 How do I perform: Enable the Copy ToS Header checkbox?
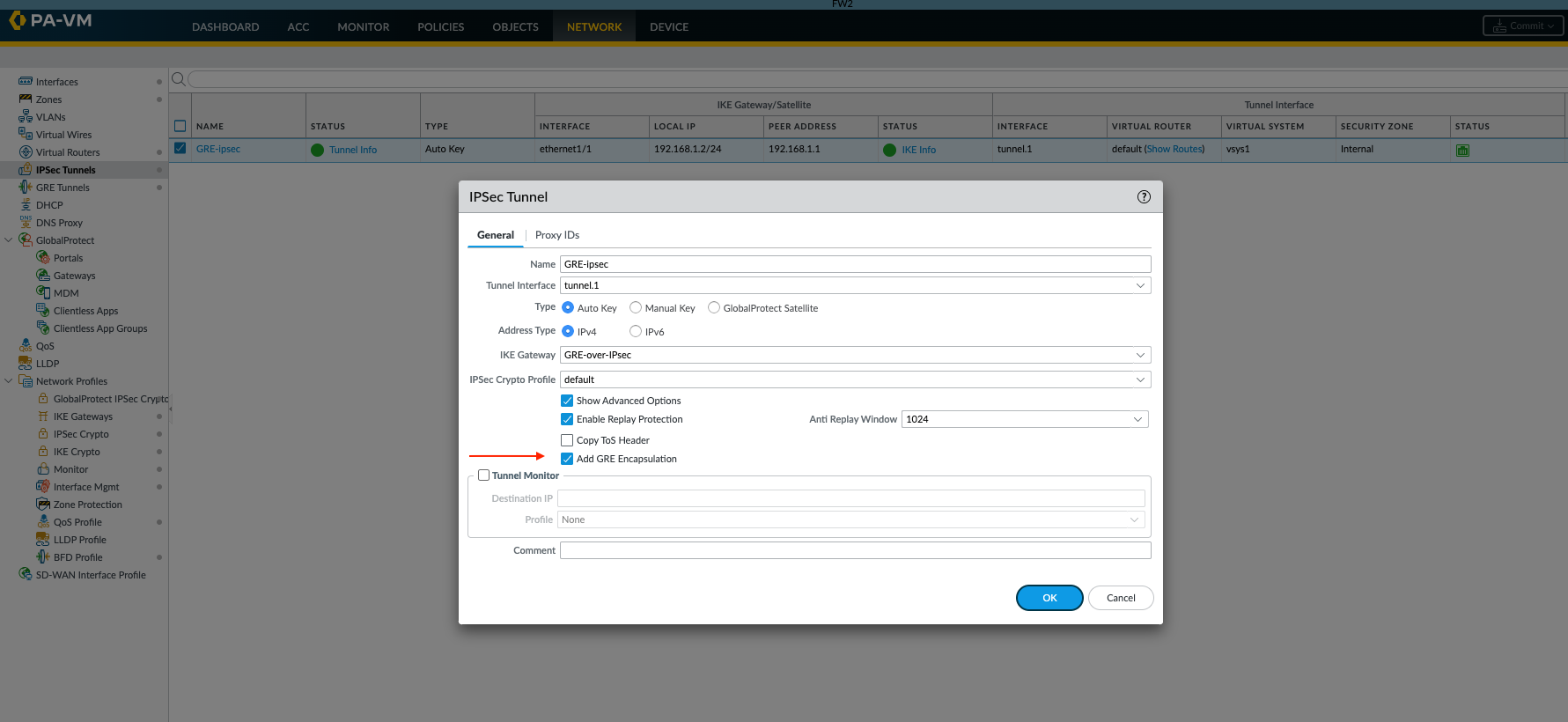tap(567, 440)
